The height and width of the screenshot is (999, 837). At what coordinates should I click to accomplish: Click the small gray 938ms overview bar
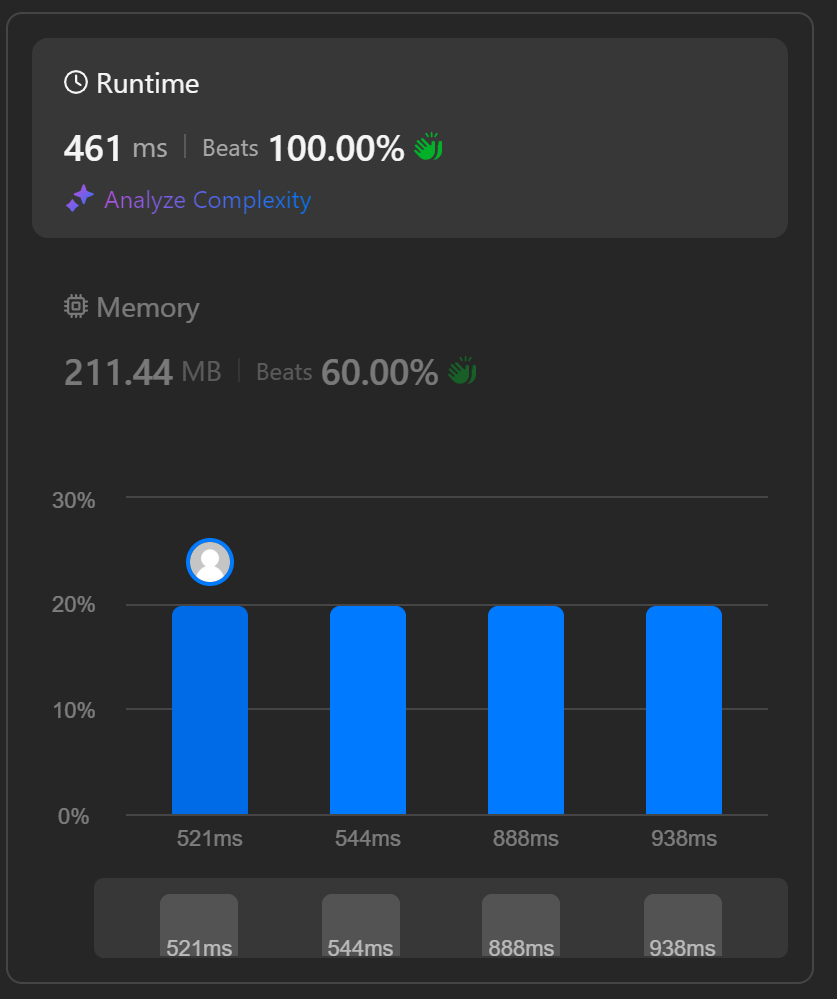pos(683,924)
